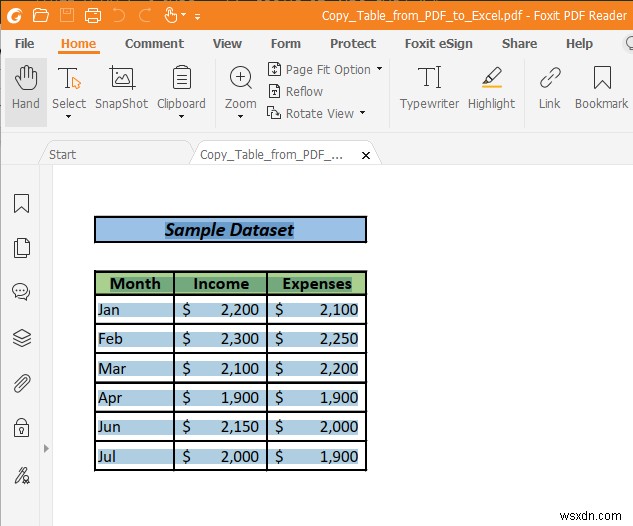Click Rotate View command
This screenshot has height=526, width=633.
coord(310,113)
